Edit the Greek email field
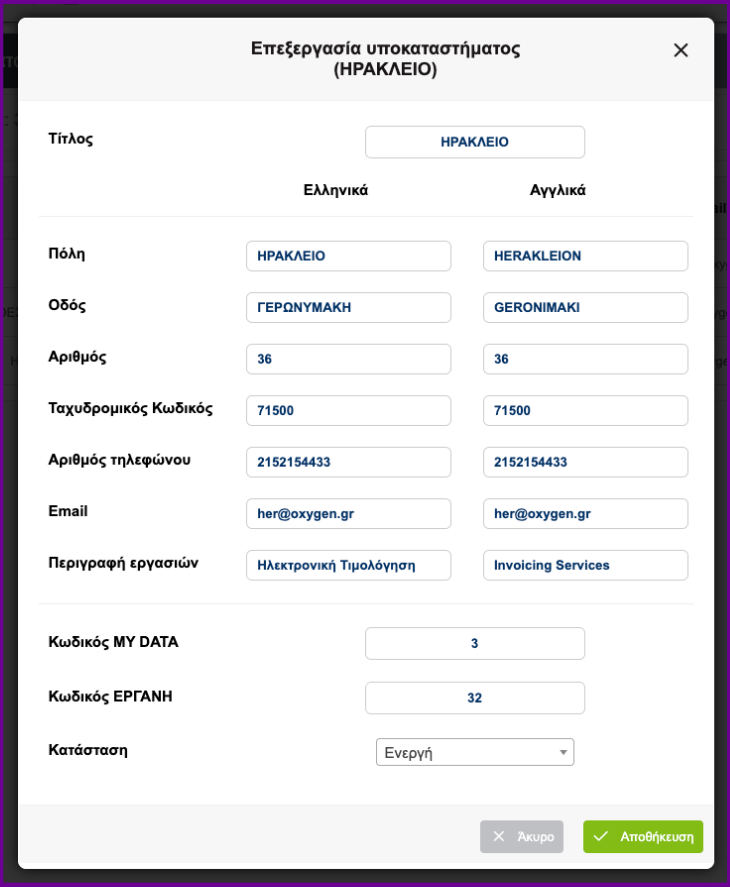 click(x=348, y=513)
